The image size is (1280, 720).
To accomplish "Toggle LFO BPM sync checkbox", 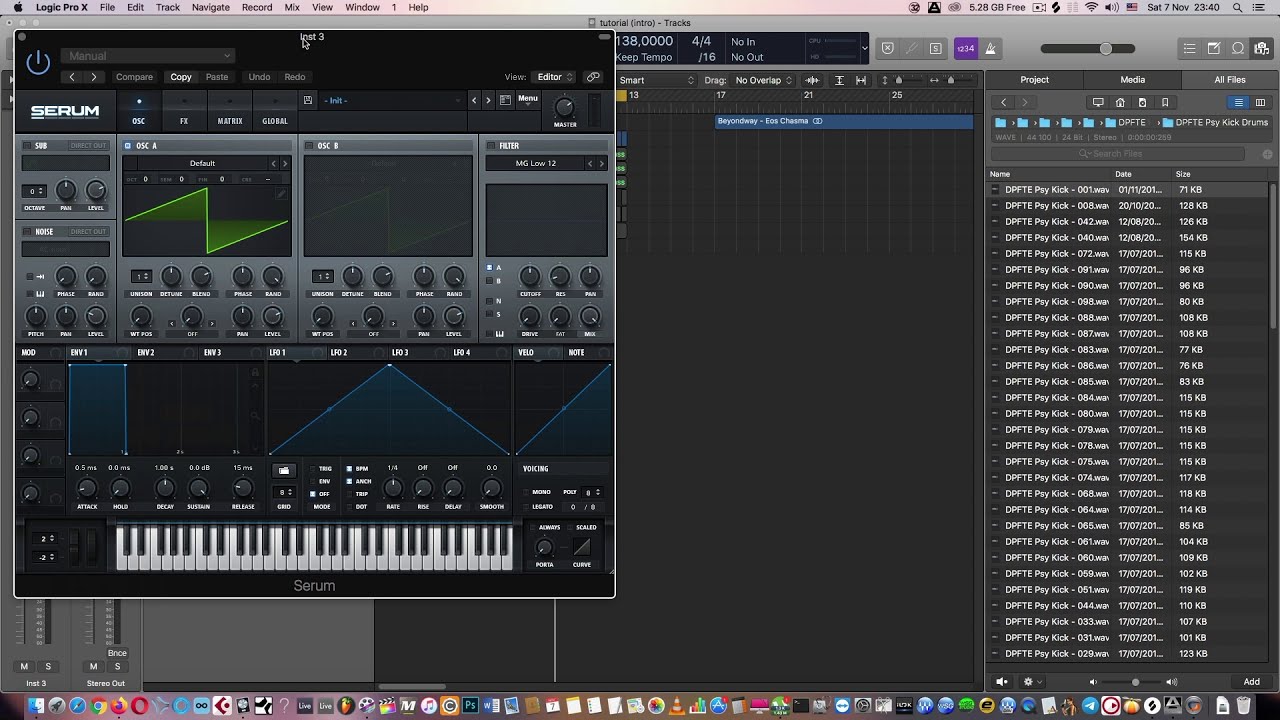I will [x=349, y=468].
